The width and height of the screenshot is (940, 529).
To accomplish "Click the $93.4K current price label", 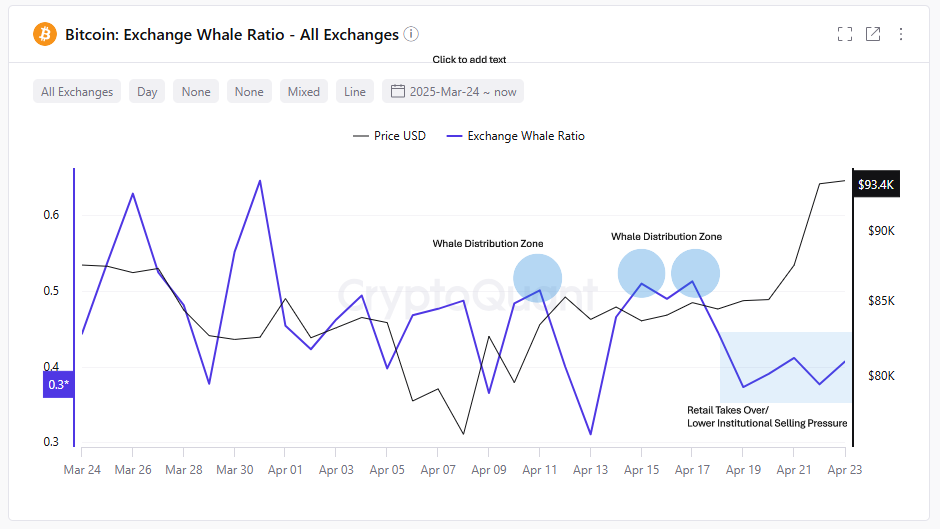I will click(876, 185).
